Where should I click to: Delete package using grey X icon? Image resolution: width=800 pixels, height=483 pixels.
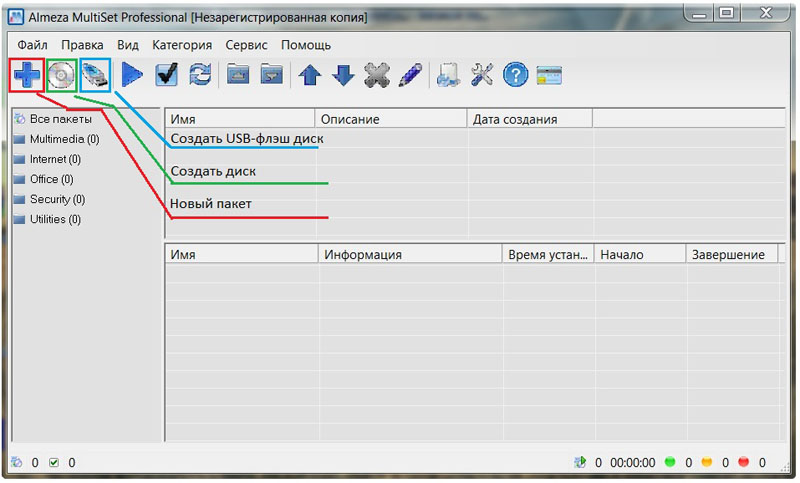(x=377, y=75)
